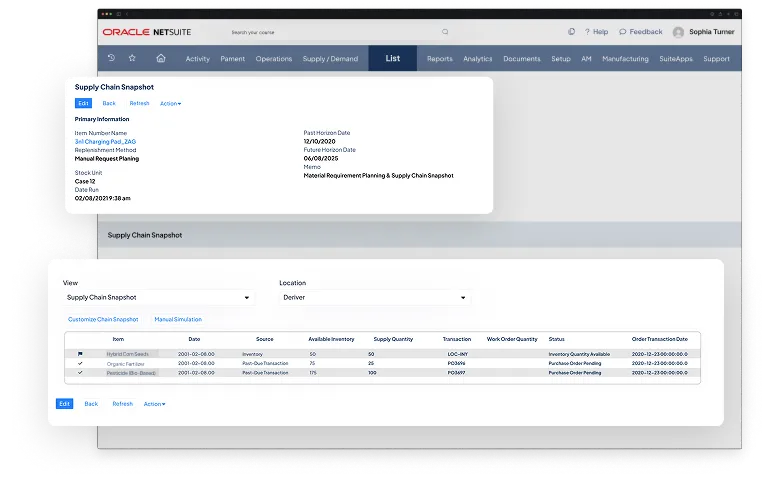Click the PO3696 transaction cell

click(x=456, y=364)
